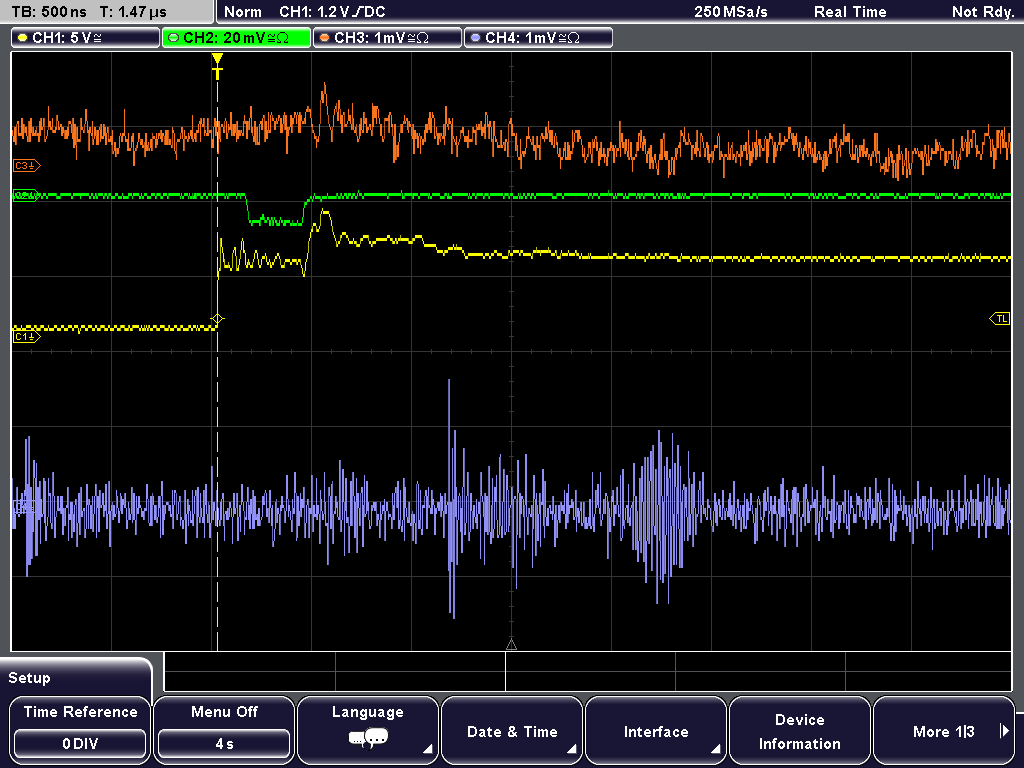
Task: Click the 0 DIV value field
Action: pos(80,744)
